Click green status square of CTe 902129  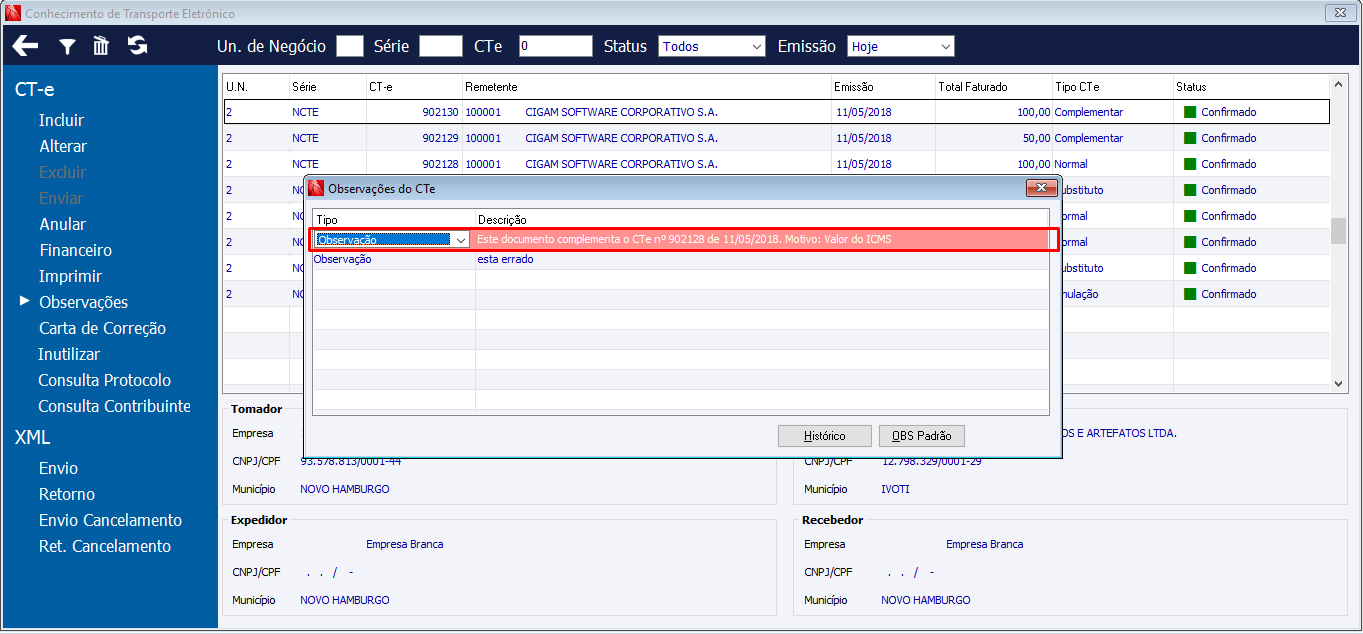coord(1190,138)
